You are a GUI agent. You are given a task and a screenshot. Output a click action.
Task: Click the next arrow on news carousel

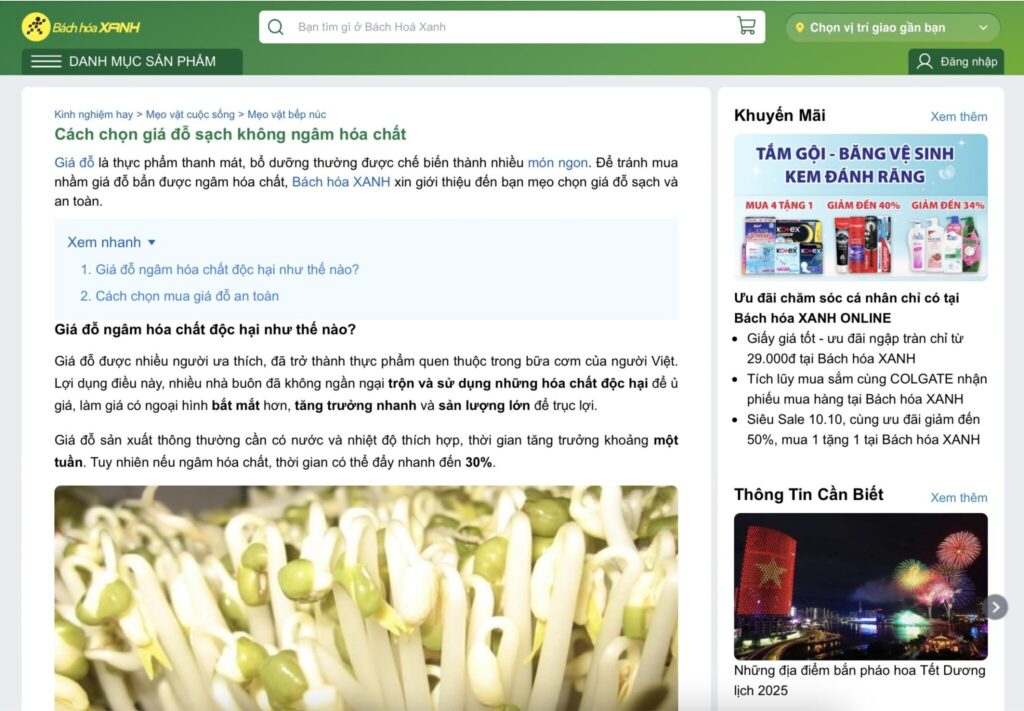pos(995,607)
